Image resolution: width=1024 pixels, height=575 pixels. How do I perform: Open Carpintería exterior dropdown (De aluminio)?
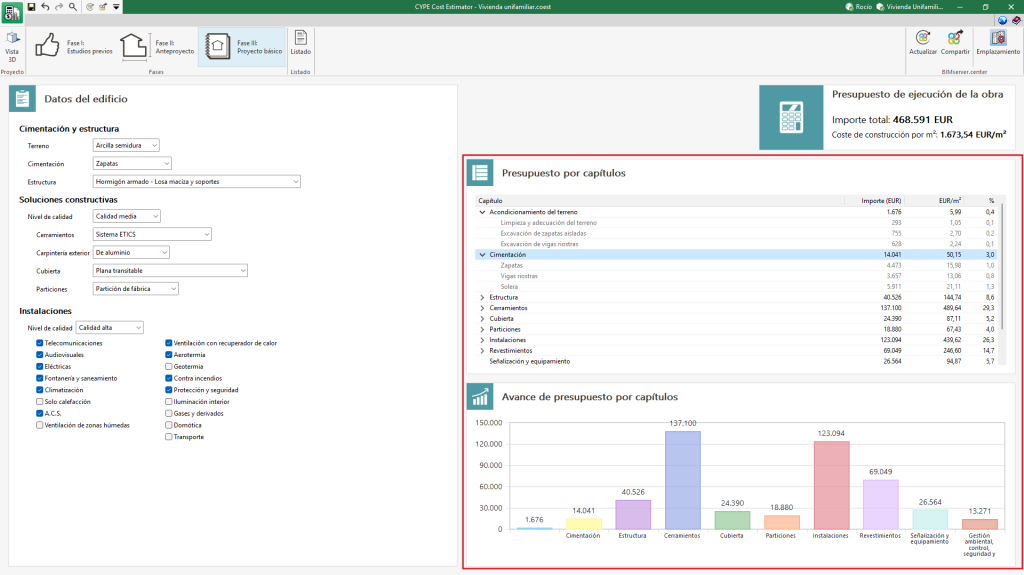pos(131,252)
